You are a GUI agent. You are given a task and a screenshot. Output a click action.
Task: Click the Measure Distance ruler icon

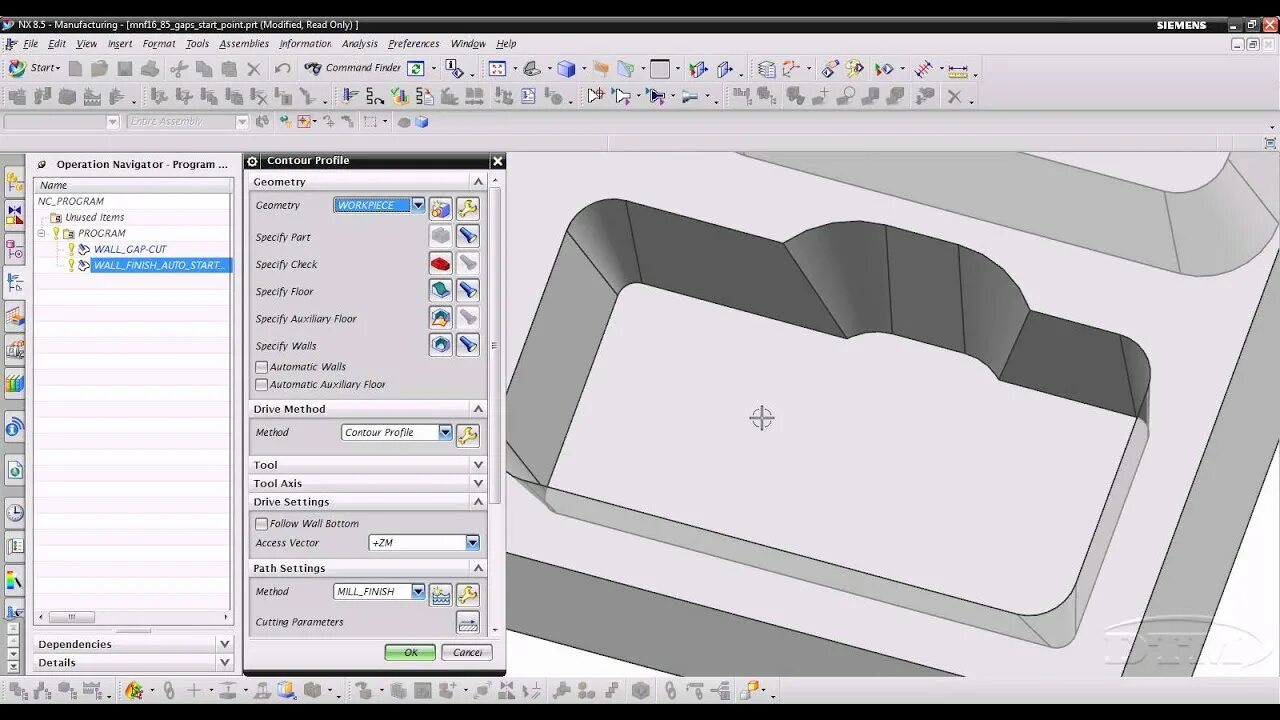coord(958,70)
